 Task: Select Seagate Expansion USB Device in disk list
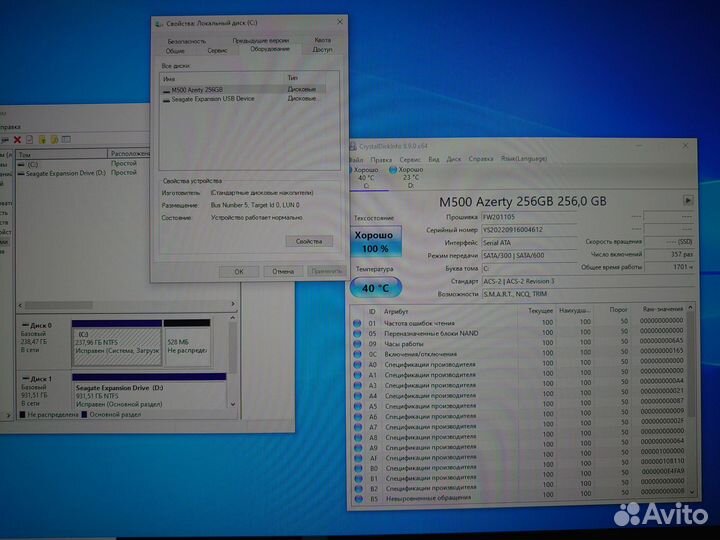213,99
